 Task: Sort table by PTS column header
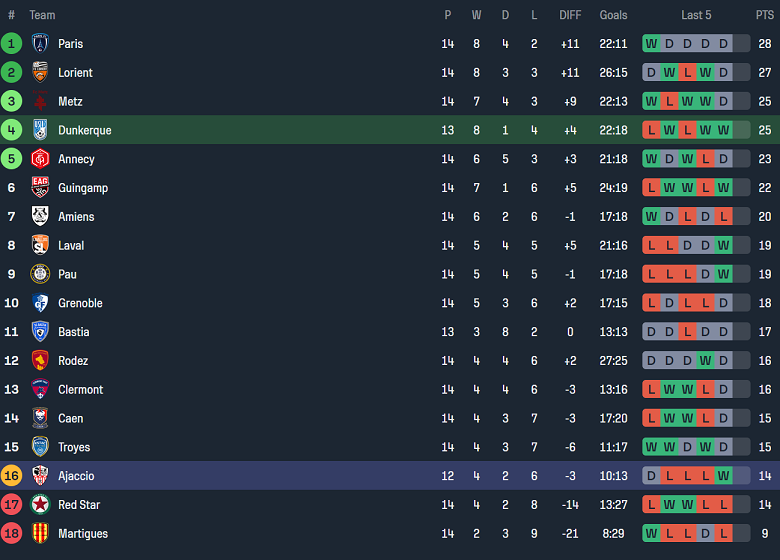764,15
